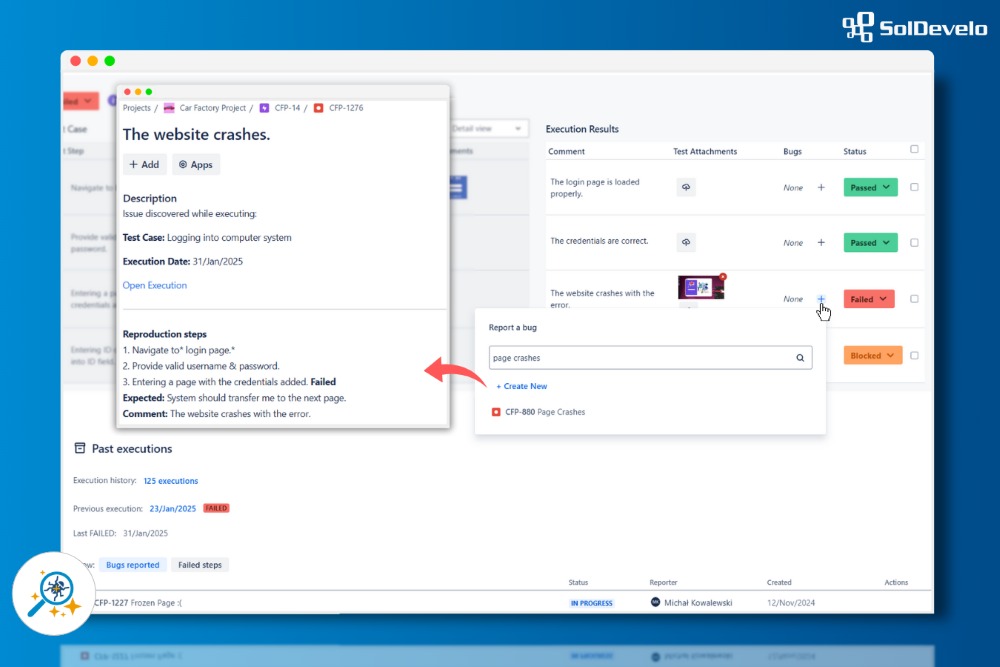
Task: Click the search magnifier in Report a bug field
Action: coord(800,357)
